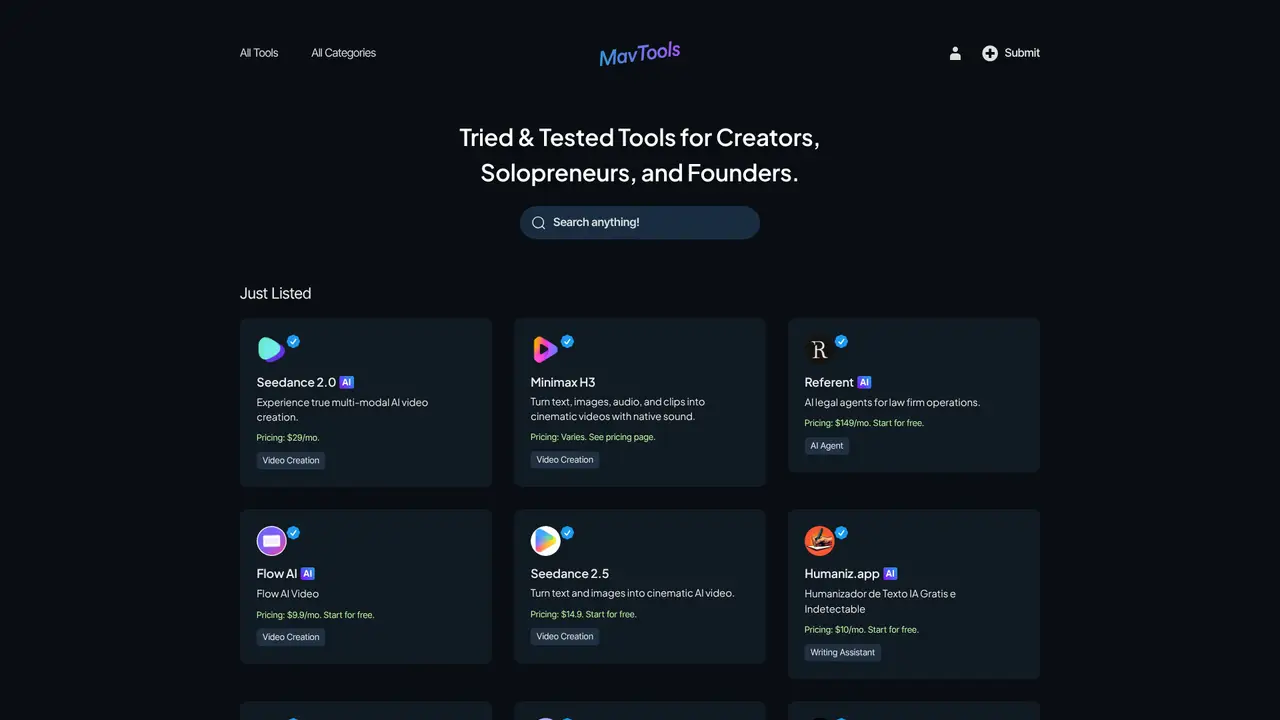Open the Minimax H3 title link
Image resolution: width=1280 pixels, height=720 pixels.
pos(563,382)
